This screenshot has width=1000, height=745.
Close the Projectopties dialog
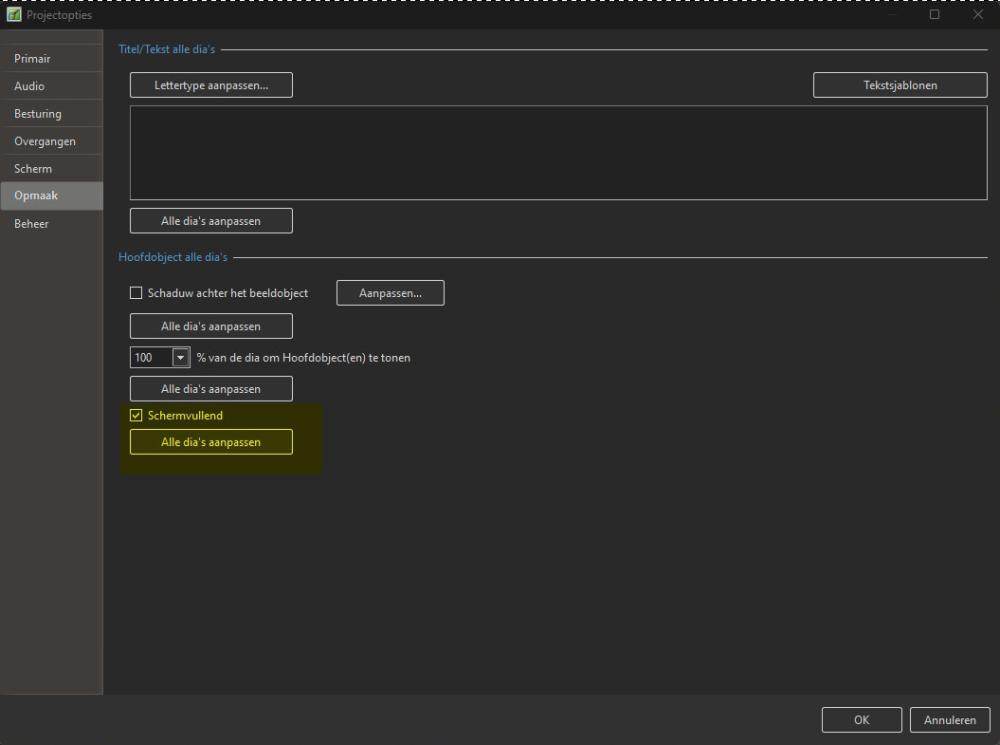978,14
